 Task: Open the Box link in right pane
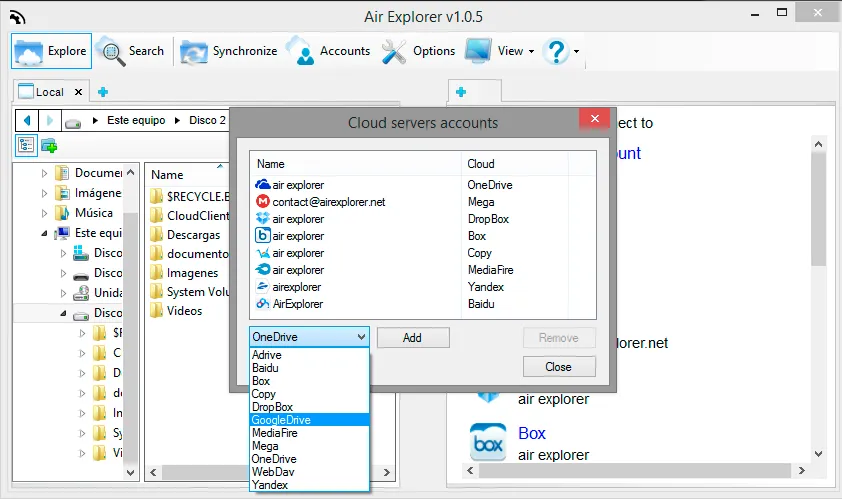tap(532, 433)
